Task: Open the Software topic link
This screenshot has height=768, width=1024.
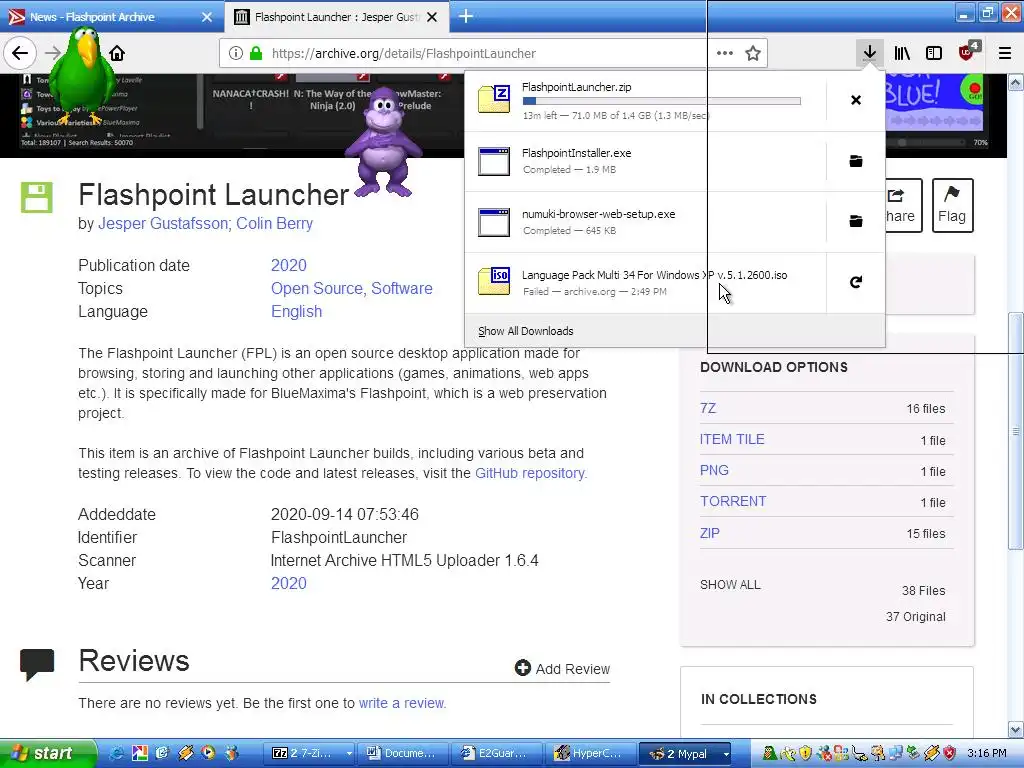Action: pyautogui.click(x=402, y=288)
